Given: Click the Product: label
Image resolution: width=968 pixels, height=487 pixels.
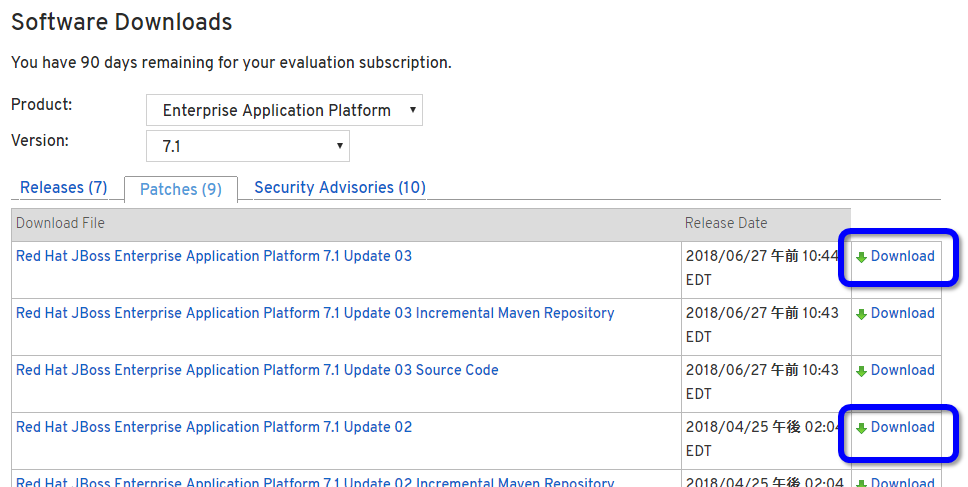Looking at the screenshot, I should [x=41, y=104].
